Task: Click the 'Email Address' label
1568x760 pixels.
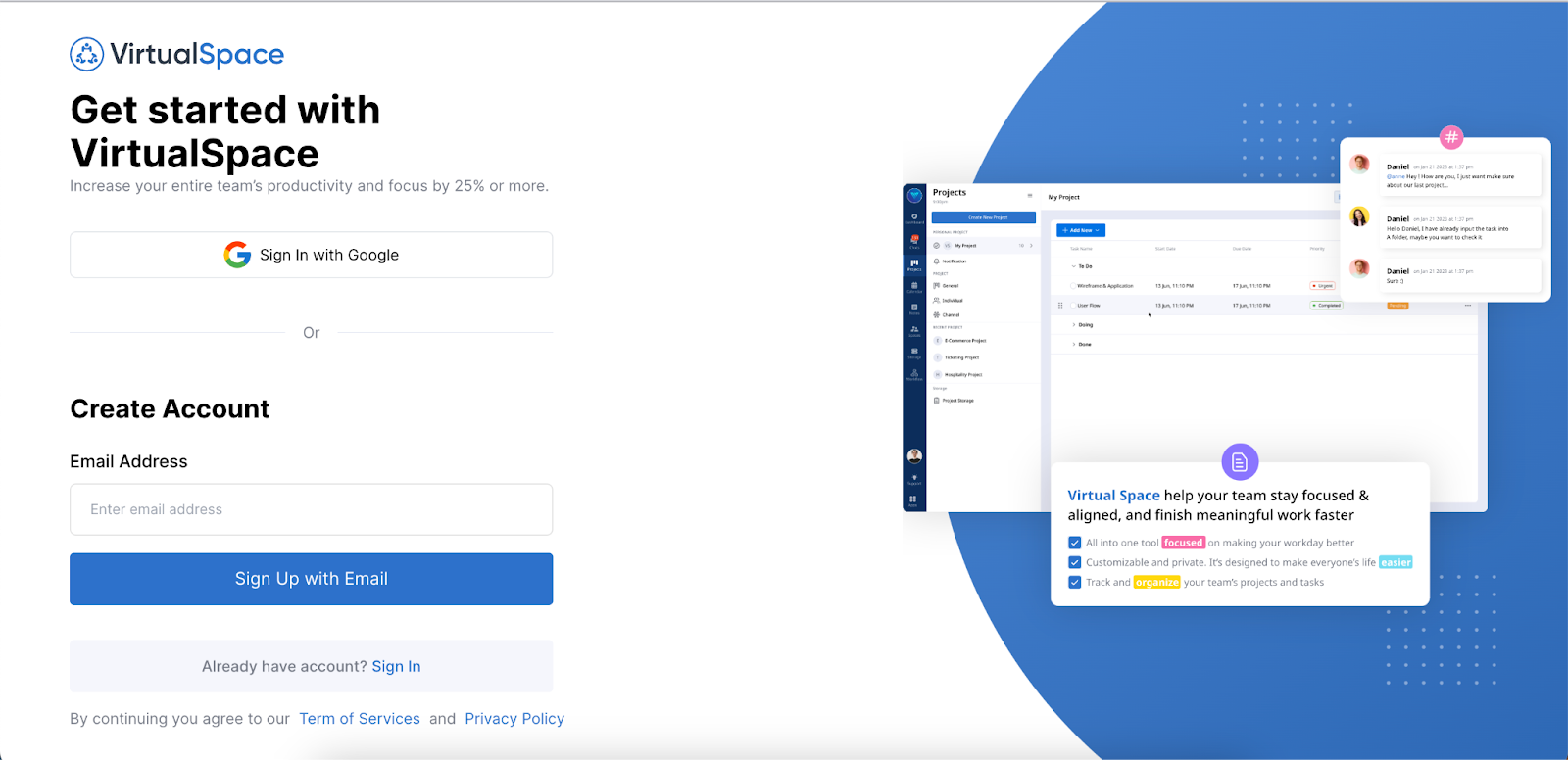Action: pyautogui.click(x=128, y=461)
